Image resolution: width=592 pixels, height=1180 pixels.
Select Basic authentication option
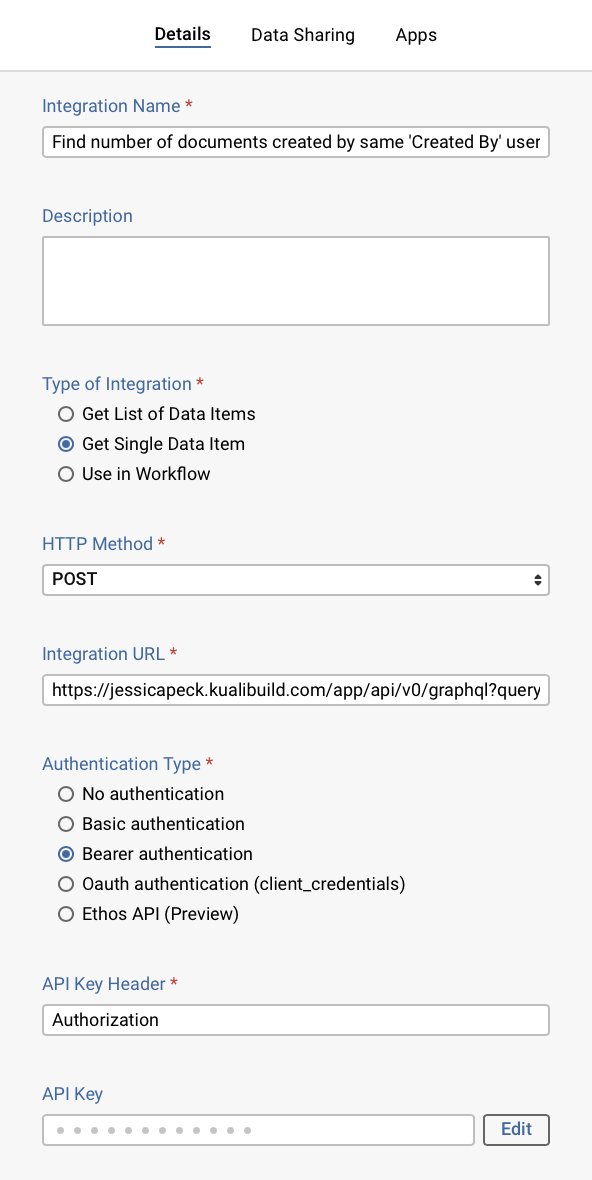click(65, 824)
